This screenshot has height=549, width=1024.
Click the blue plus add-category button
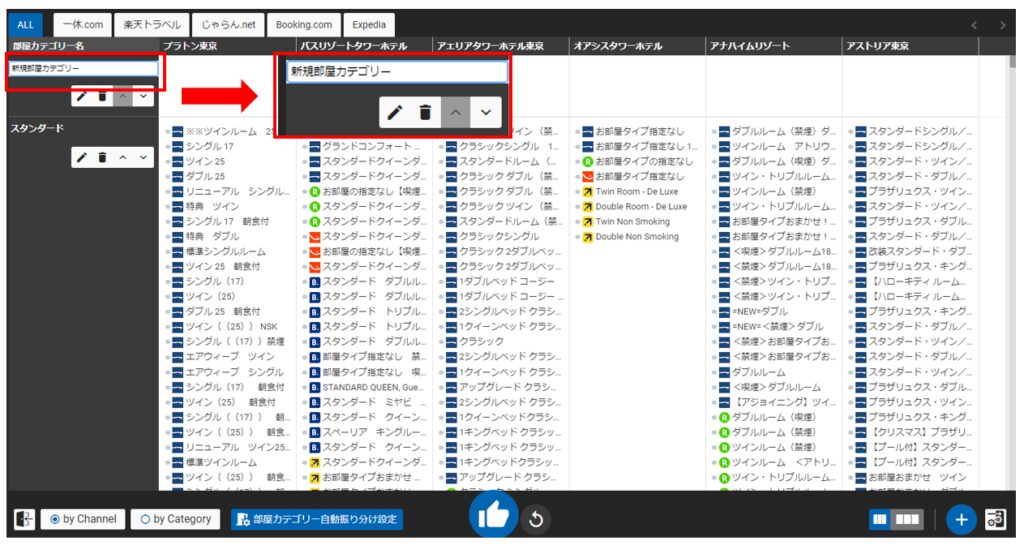click(x=960, y=520)
